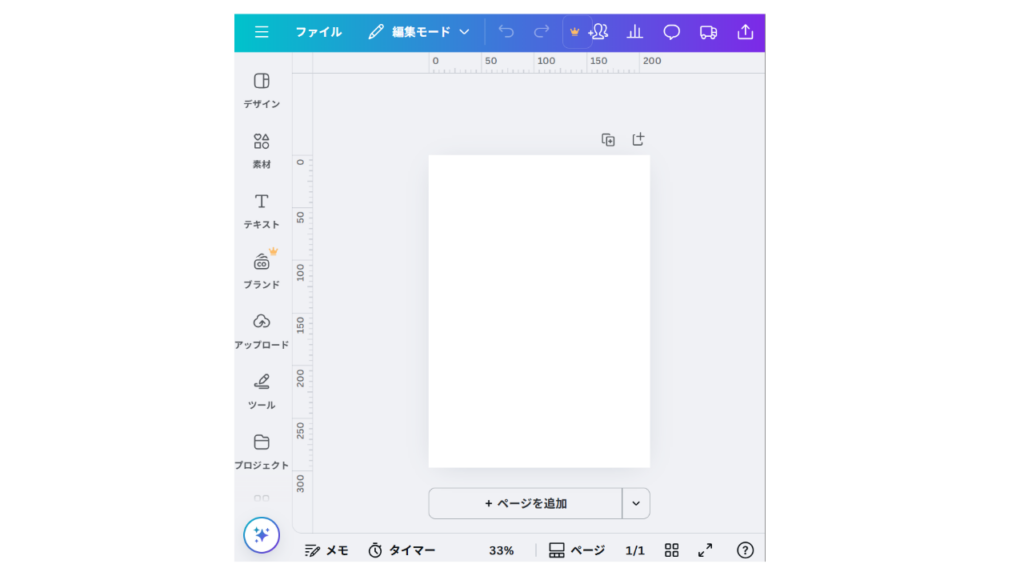Image resolution: width=1024 pixels, height=576 pixels.
Task: Toggle fullscreen presentation mode
Action: [x=705, y=550]
